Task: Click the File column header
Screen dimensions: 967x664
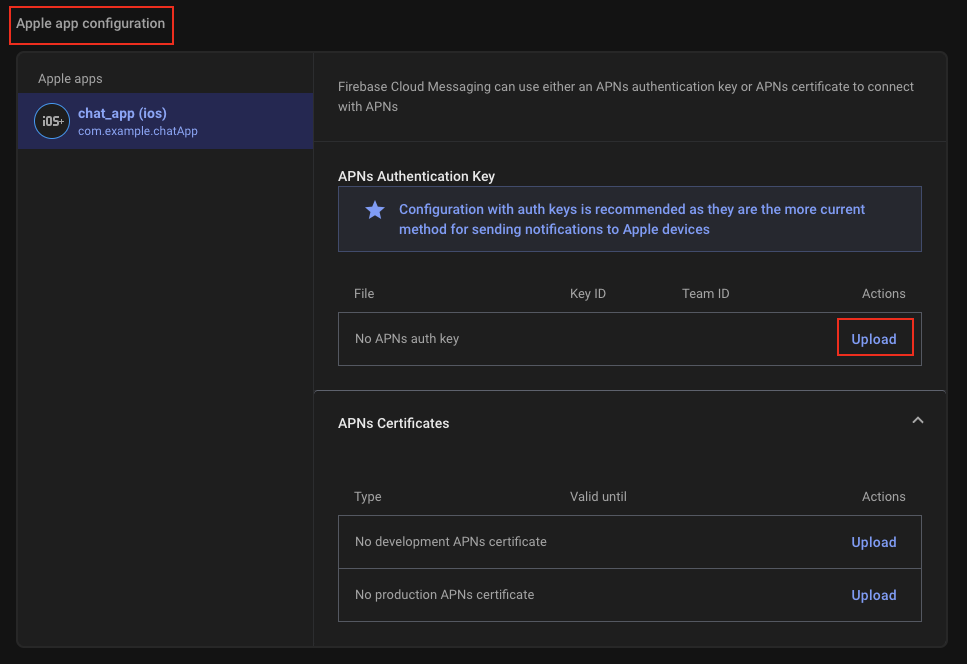Action: [364, 294]
